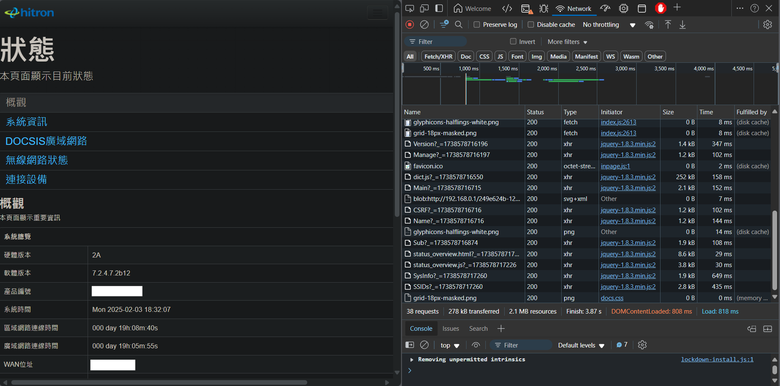This screenshot has height=386, width=780.
Task: Select the Console drawer tab
Action: point(421,329)
